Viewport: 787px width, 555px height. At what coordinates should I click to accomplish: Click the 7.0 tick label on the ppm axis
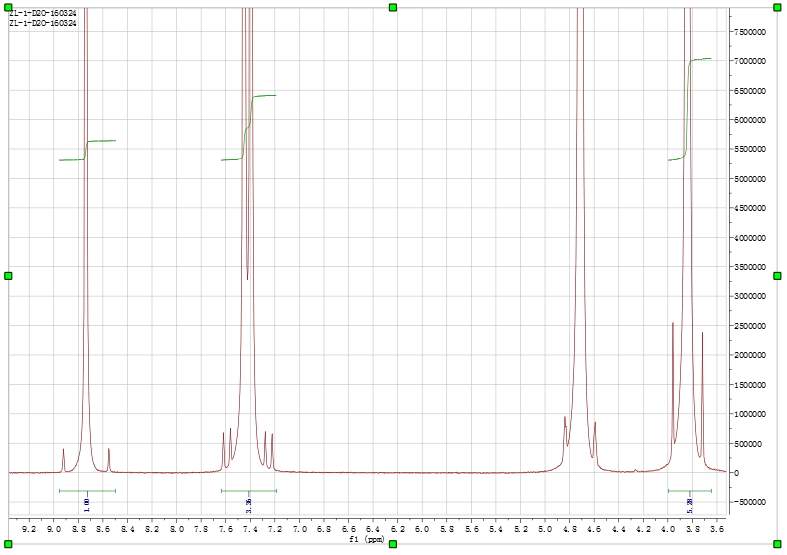[x=300, y=529]
